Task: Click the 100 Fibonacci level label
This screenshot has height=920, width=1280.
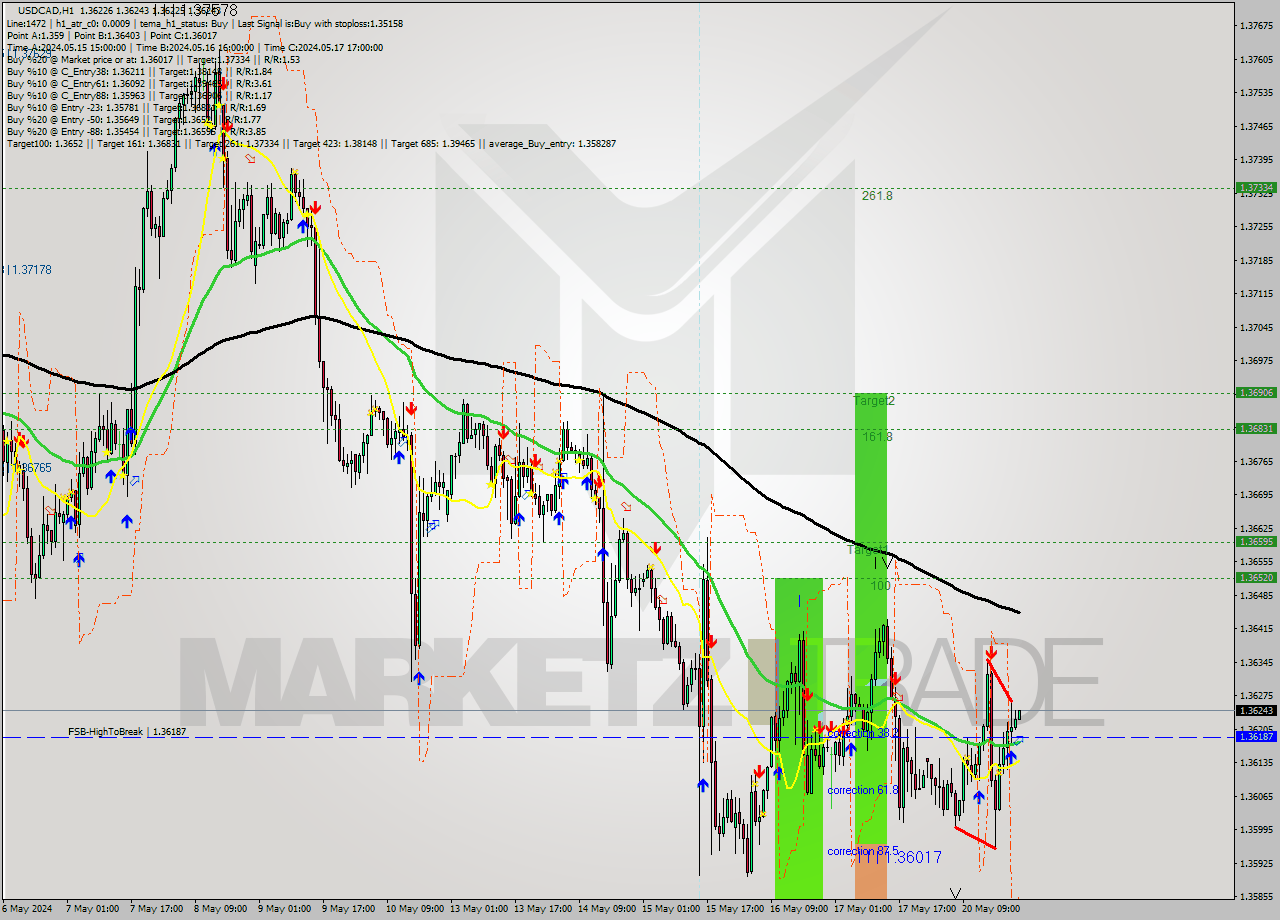Action: tap(880, 586)
